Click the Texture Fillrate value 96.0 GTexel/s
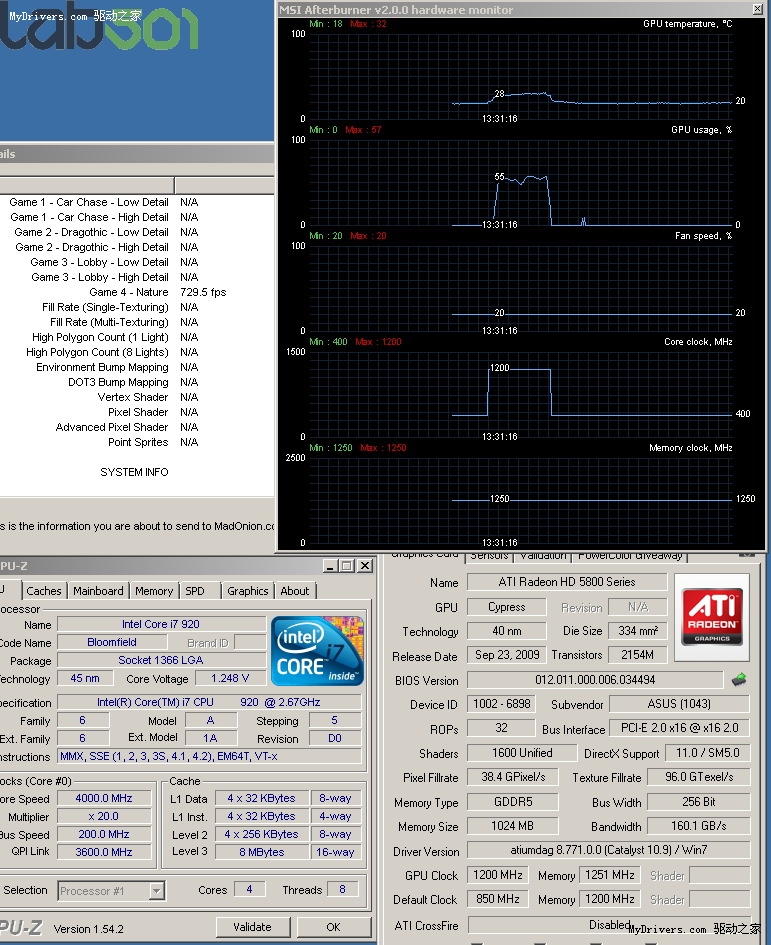The width and height of the screenshot is (771, 945). (x=699, y=777)
